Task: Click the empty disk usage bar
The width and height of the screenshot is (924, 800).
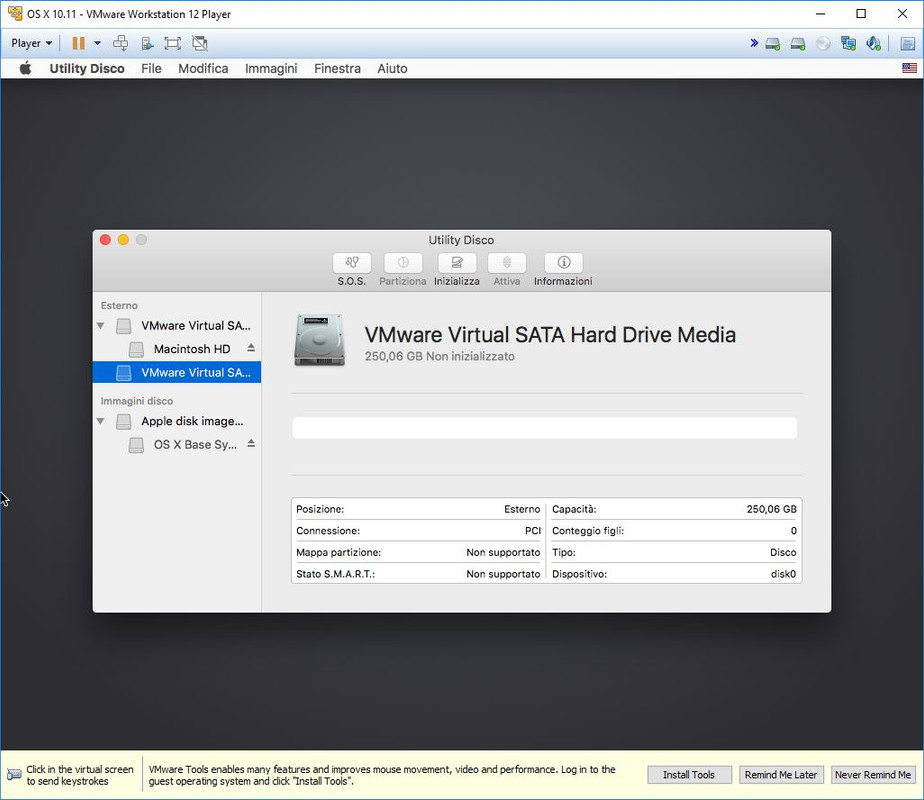Action: [x=544, y=428]
